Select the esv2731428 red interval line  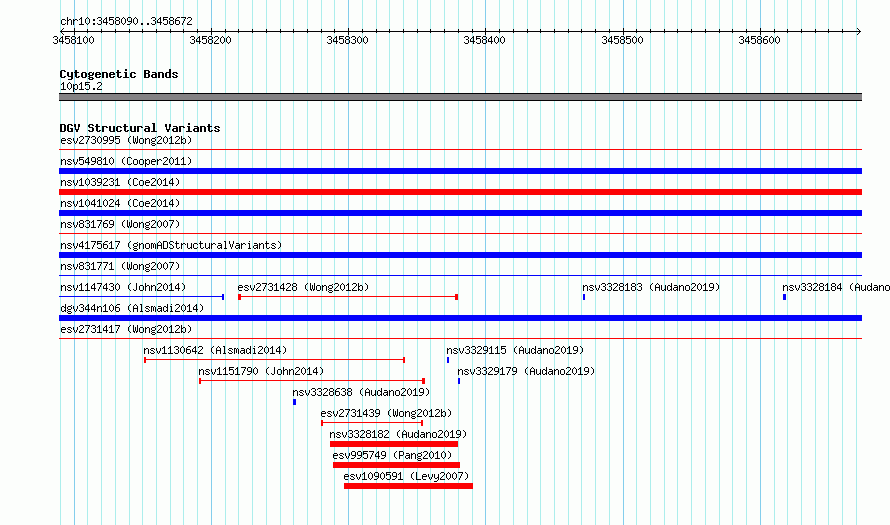pos(348,297)
